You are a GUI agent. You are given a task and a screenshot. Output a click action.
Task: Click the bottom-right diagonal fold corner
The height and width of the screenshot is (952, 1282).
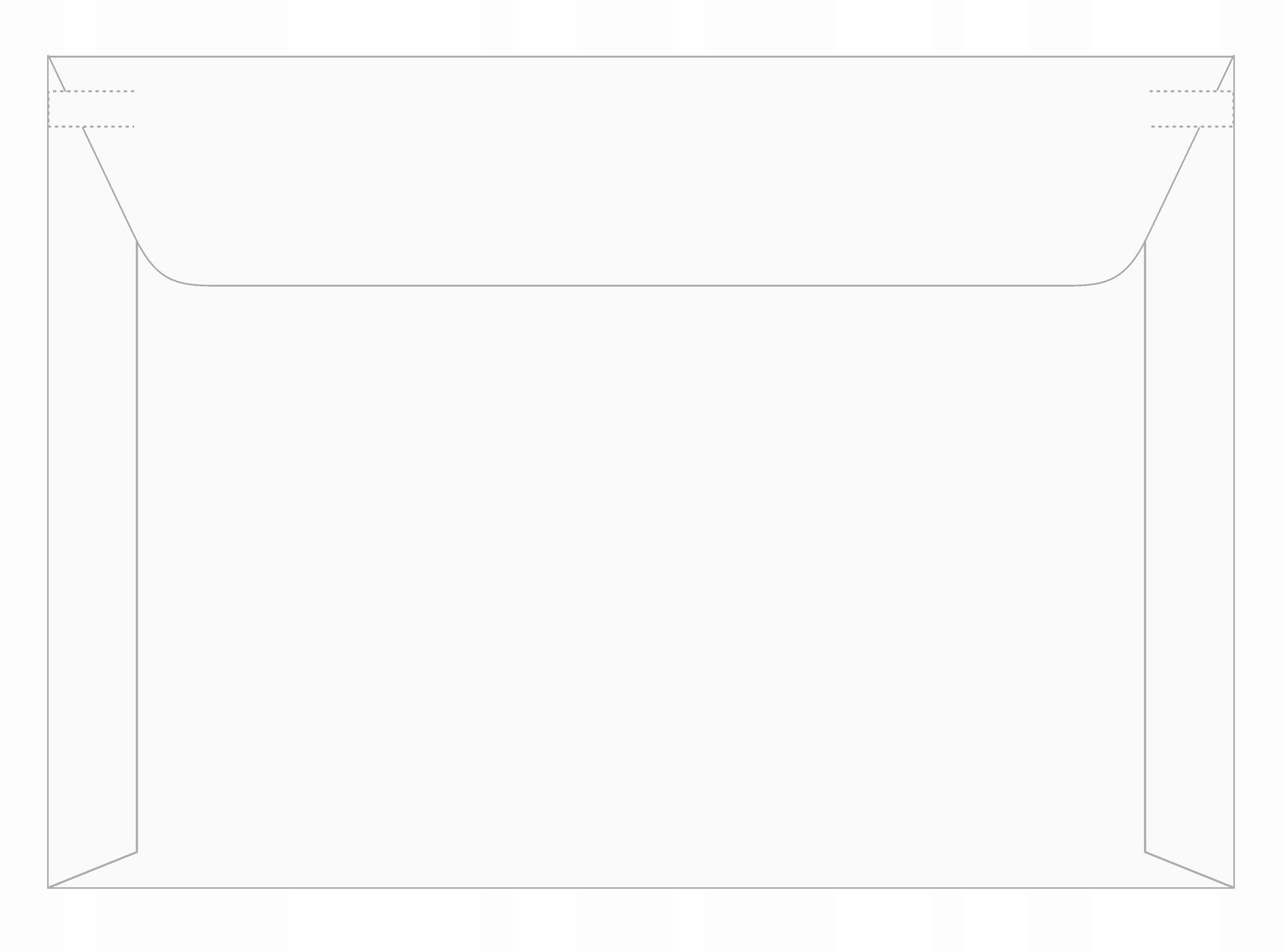pyautogui.click(x=1190, y=869)
